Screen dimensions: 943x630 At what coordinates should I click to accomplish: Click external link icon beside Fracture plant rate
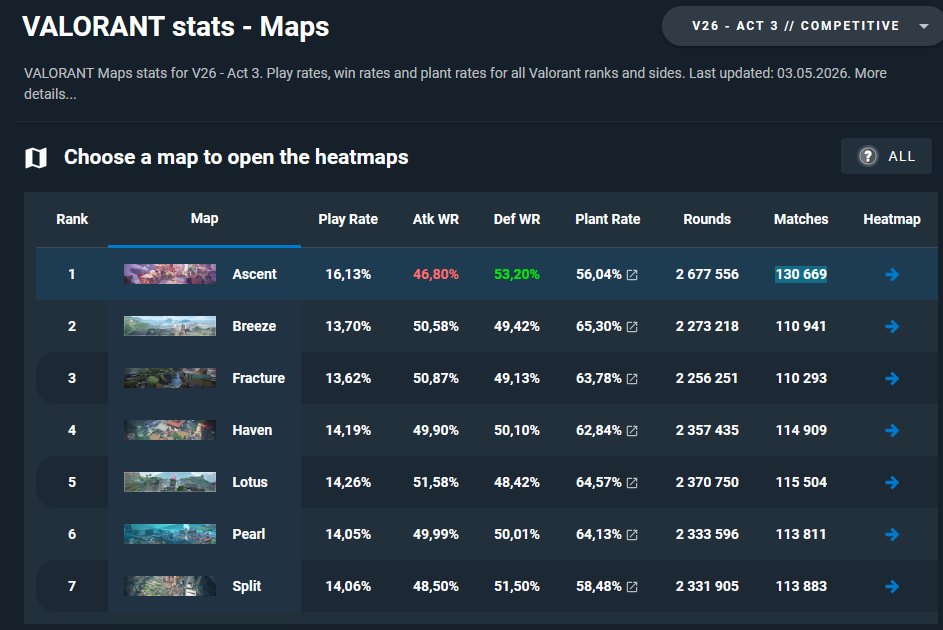[632, 379]
